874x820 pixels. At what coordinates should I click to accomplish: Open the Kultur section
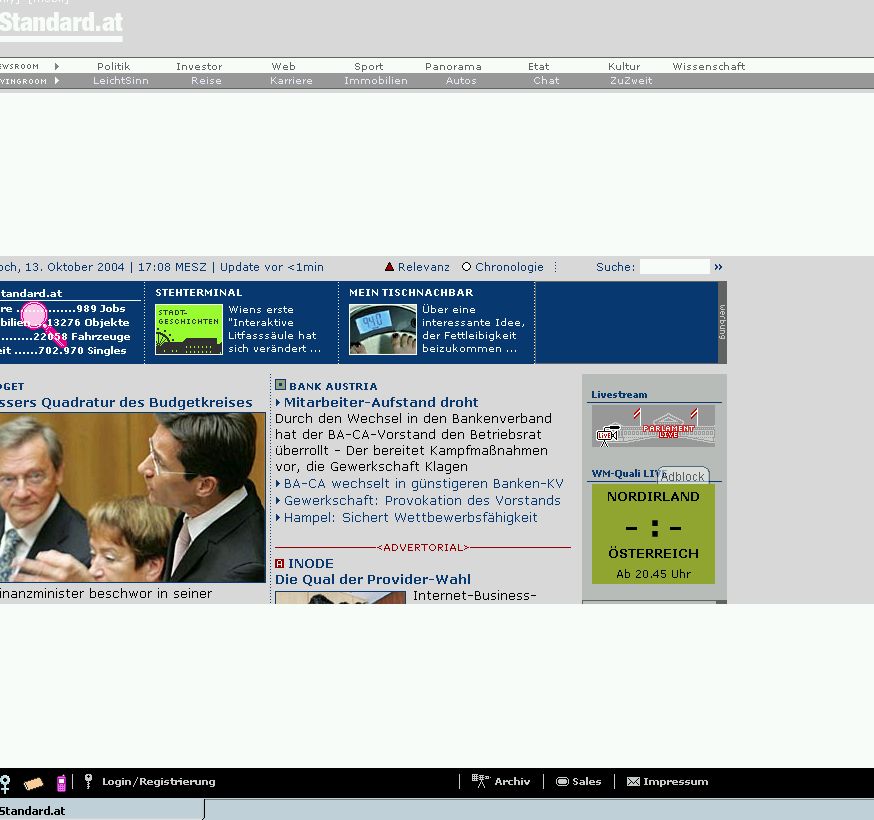click(x=624, y=66)
